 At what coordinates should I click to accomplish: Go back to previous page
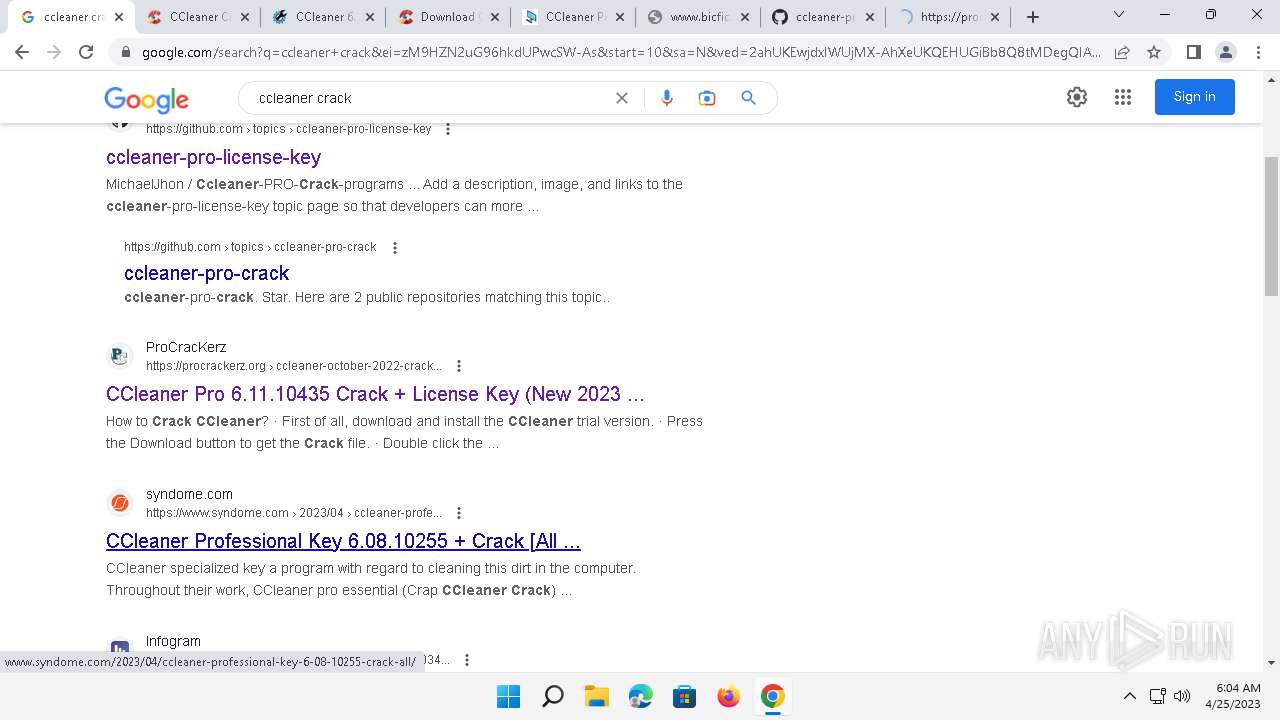click(22, 52)
